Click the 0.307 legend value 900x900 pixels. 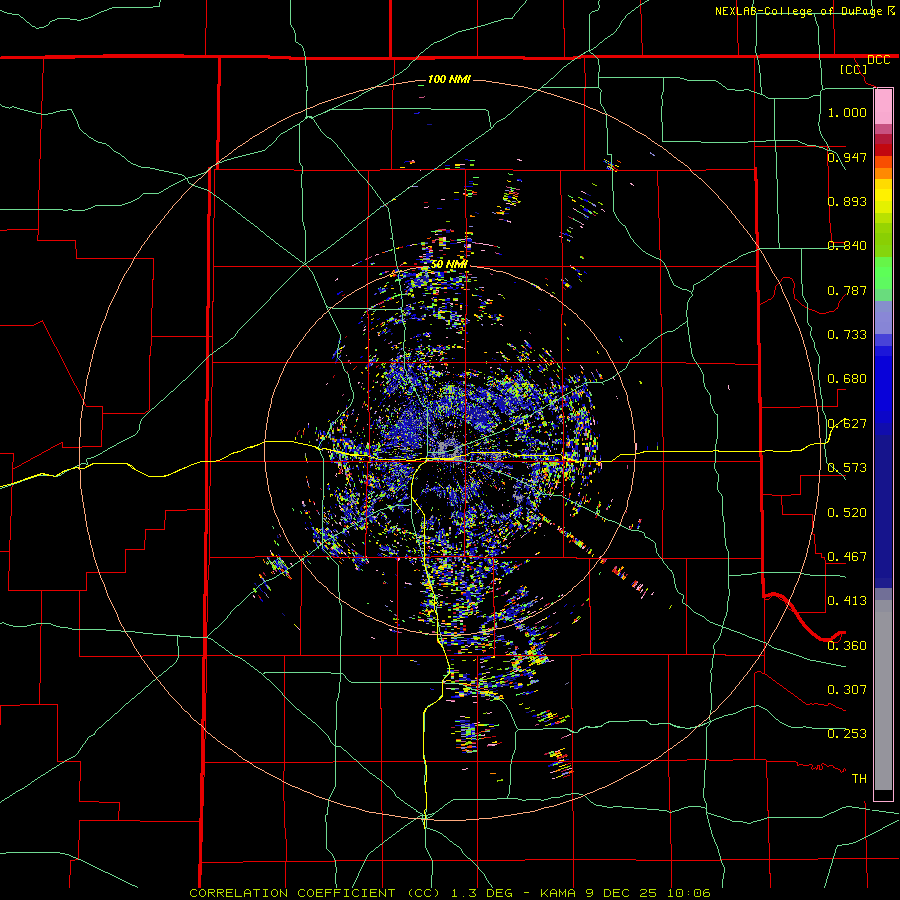click(847, 689)
